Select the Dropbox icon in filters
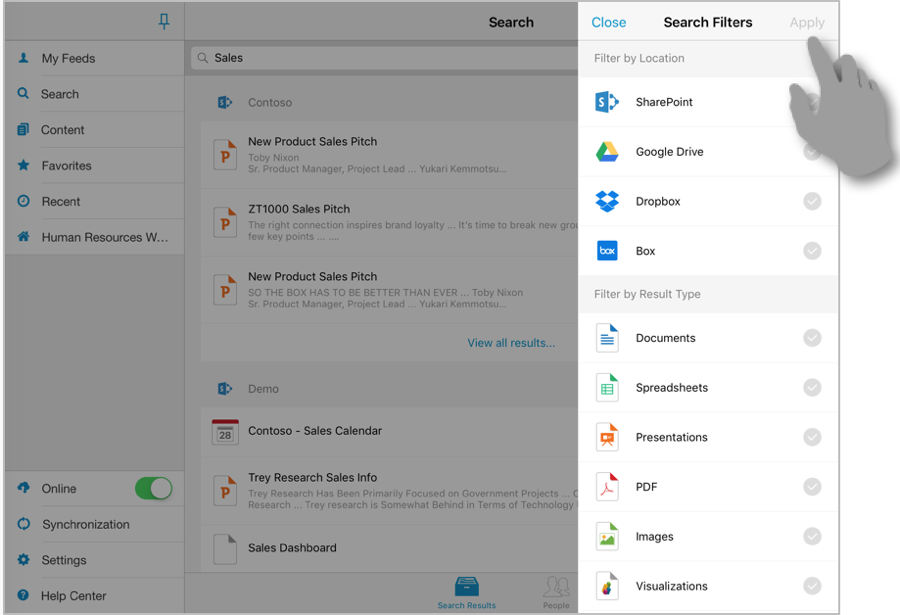Screen dimensions: 900x615 (608, 201)
